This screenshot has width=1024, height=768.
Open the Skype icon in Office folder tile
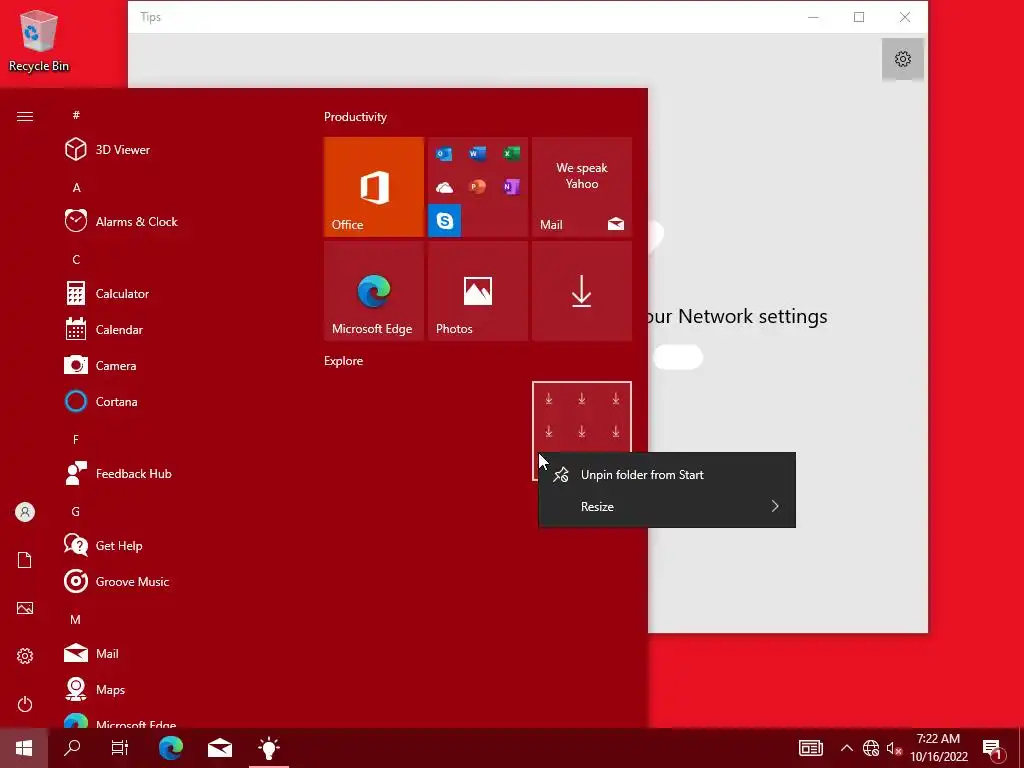point(444,220)
